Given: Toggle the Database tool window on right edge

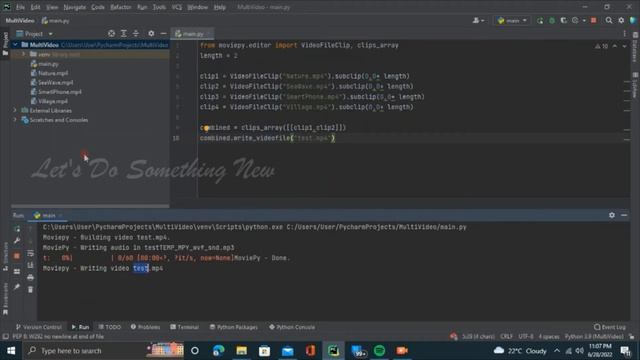Looking at the screenshot, I should pyautogui.click(x=635, y=47).
